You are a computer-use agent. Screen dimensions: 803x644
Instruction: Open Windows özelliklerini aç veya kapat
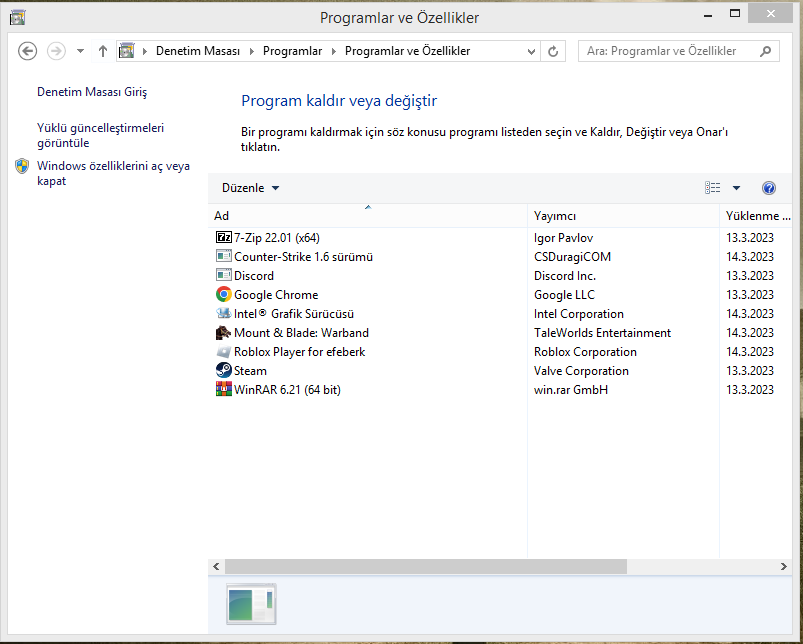(x=113, y=173)
